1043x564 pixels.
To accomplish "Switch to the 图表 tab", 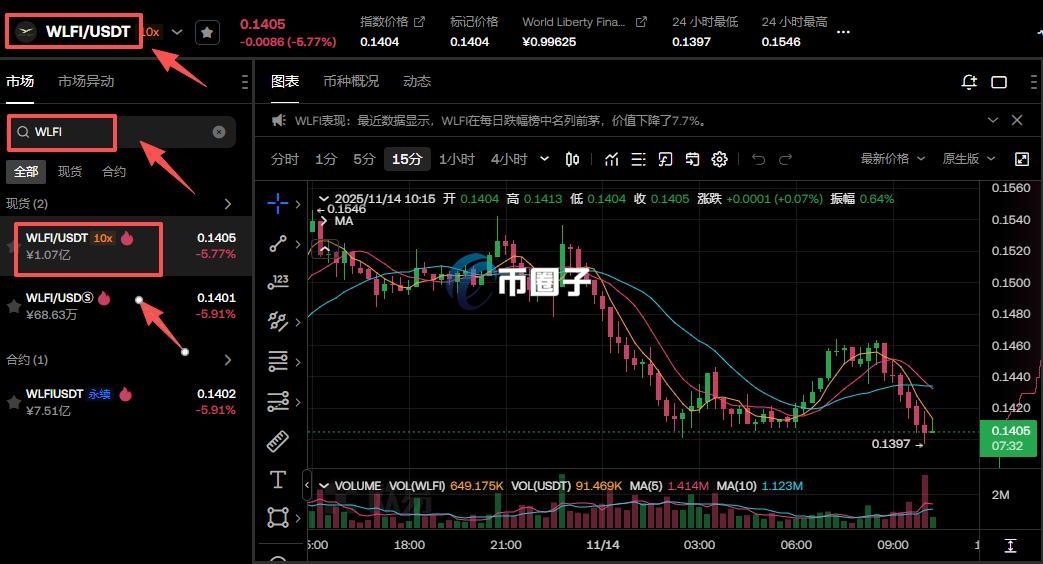I will (285, 81).
